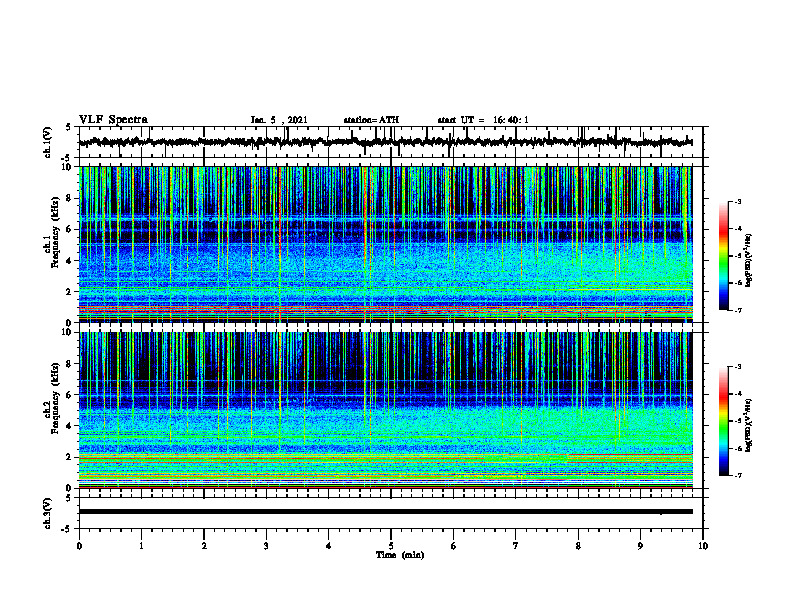The width and height of the screenshot is (792, 612).
Task: Click the ch.3 flat black voltage trace
Action: (x=385, y=512)
